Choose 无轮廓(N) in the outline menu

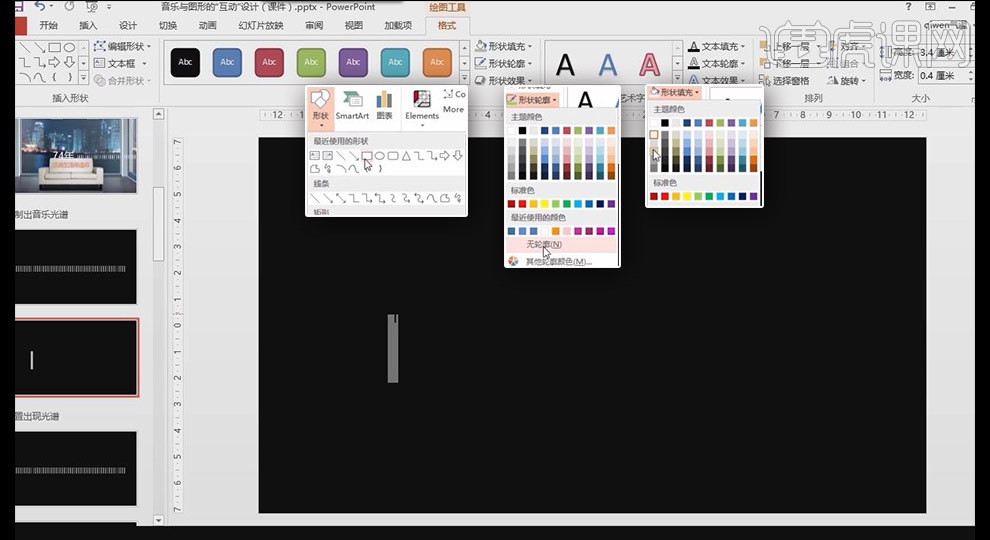[x=544, y=245]
